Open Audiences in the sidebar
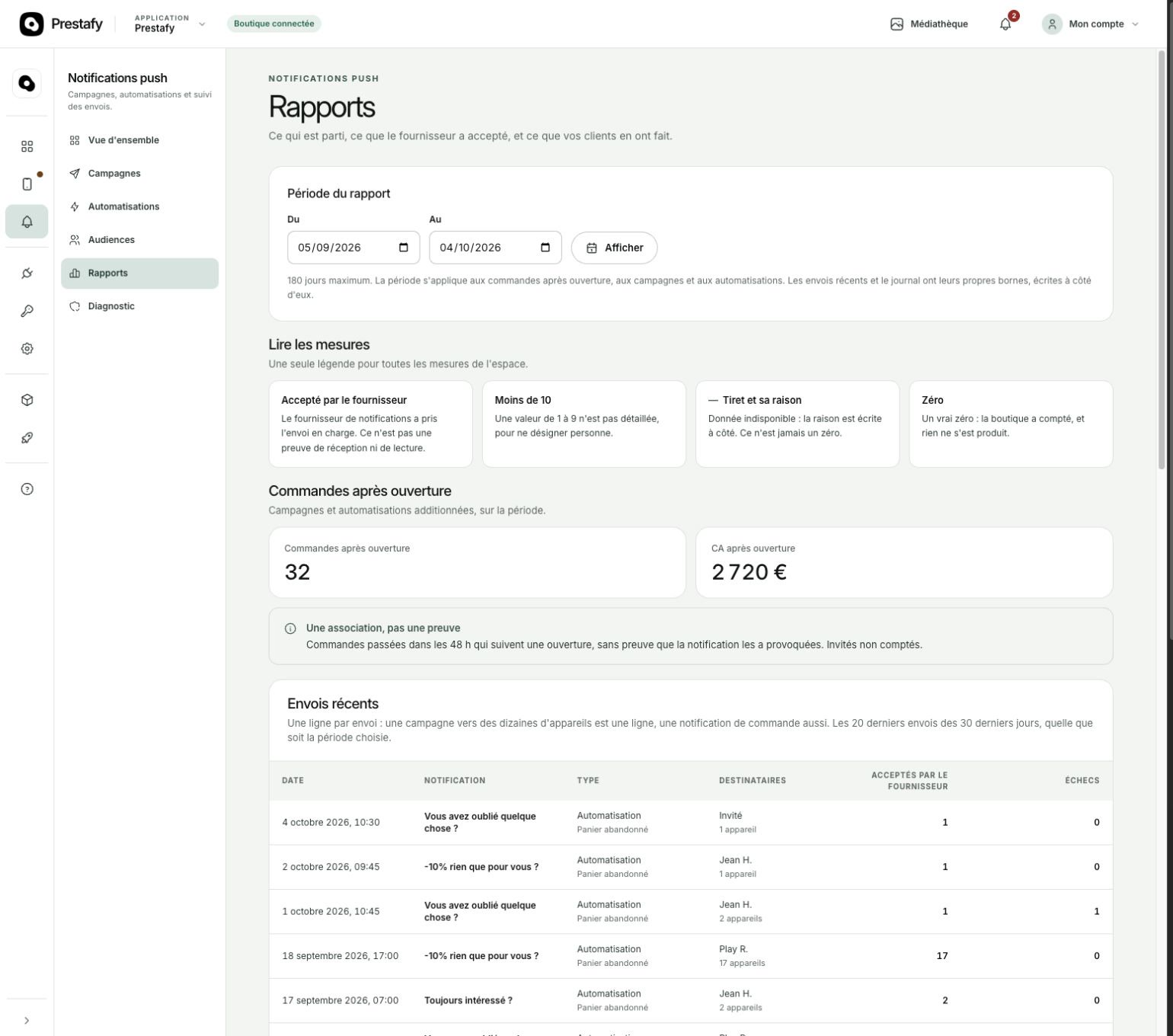 click(139, 240)
